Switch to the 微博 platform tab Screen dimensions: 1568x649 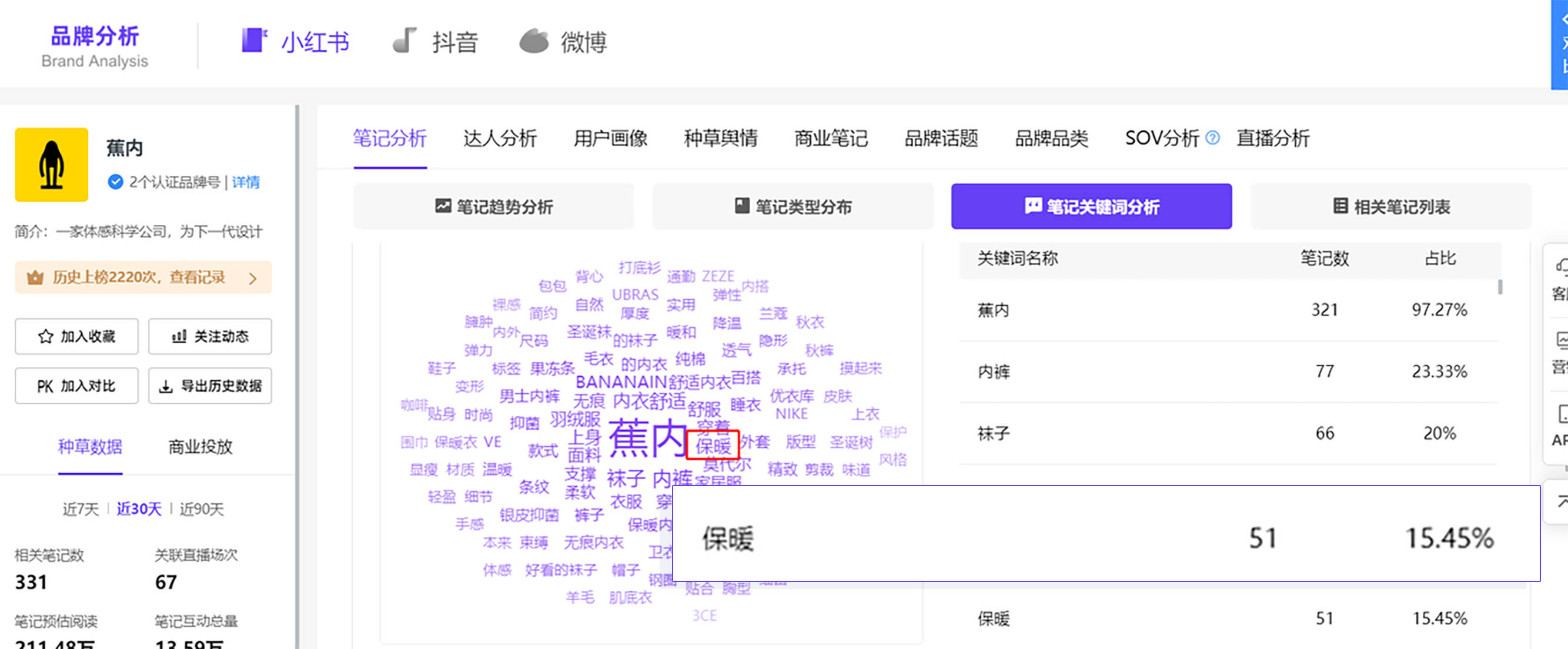coord(563,42)
